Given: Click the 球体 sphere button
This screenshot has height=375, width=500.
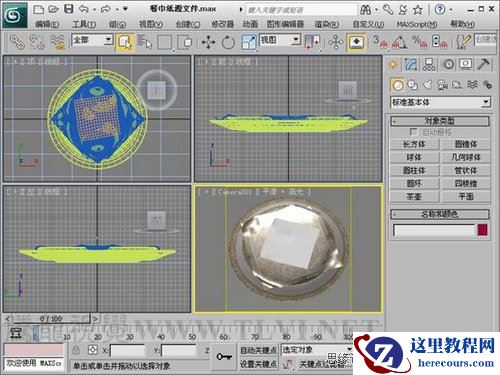Looking at the screenshot, I should coord(414,157).
